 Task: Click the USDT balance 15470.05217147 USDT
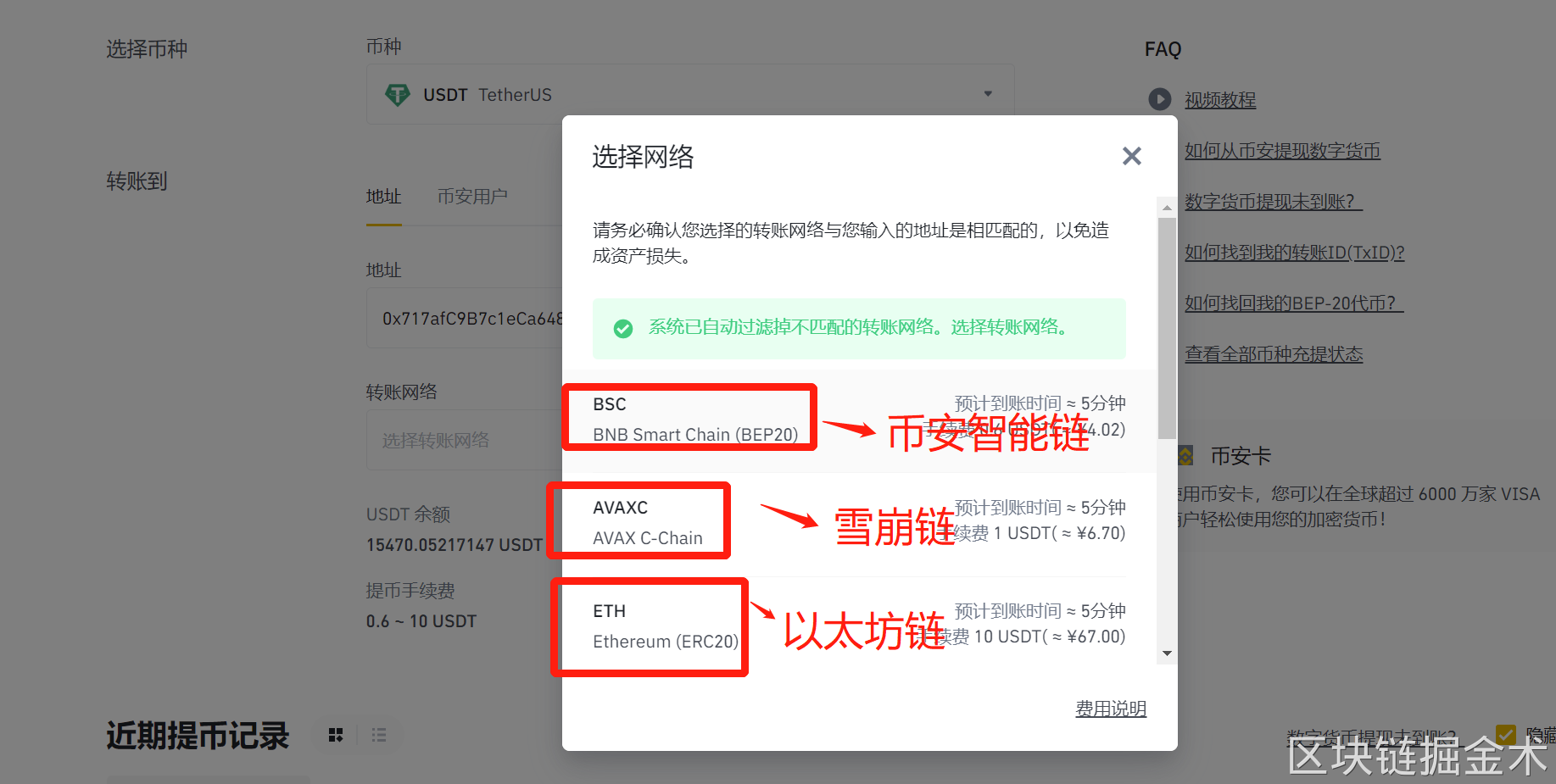[455, 545]
